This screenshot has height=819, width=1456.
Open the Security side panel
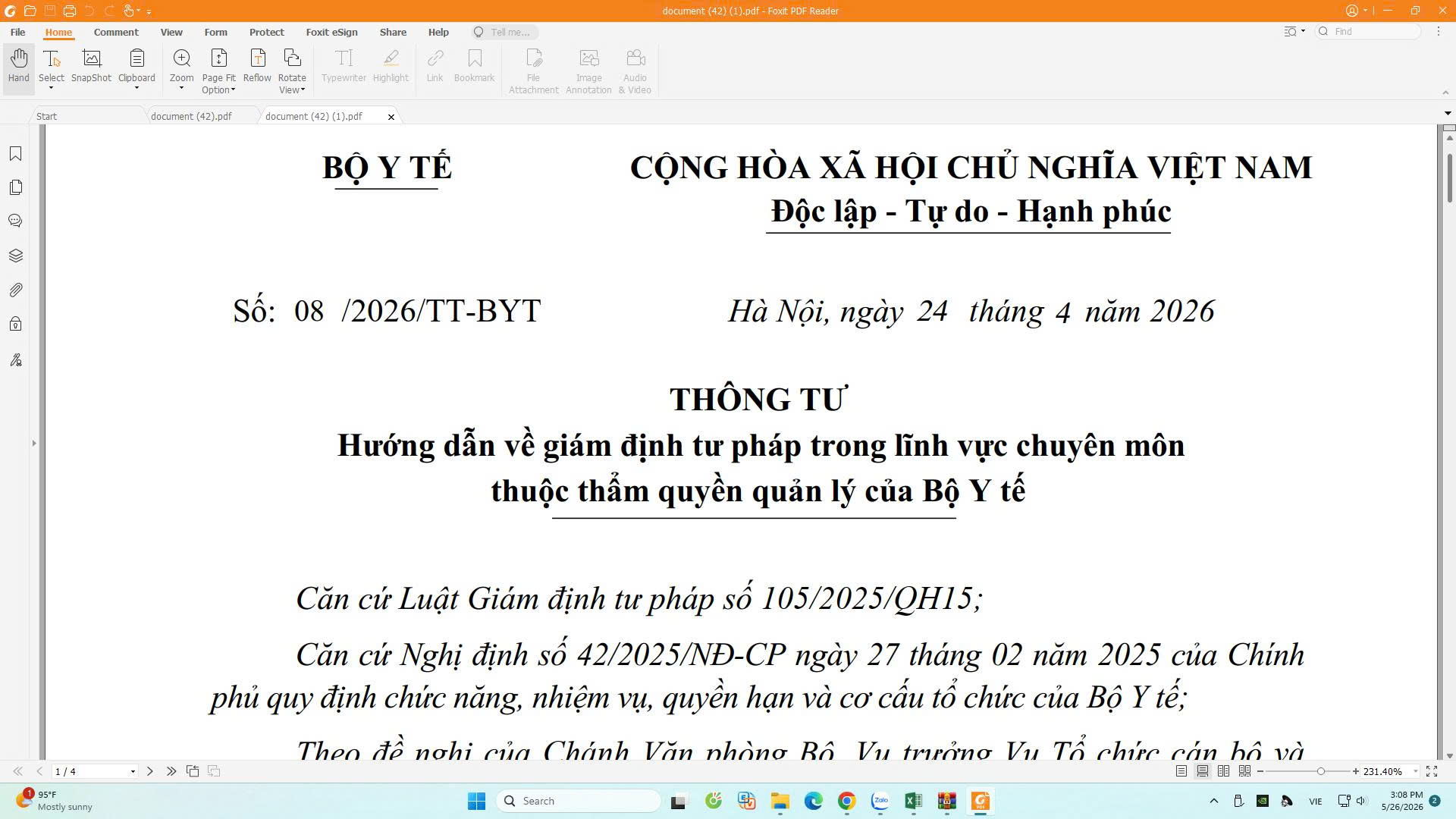[15, 325]
